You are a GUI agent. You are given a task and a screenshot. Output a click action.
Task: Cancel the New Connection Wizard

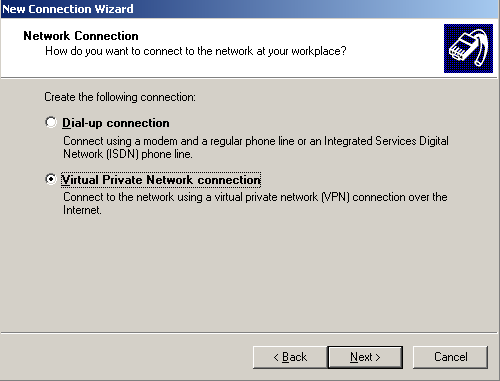click(450, 357)
